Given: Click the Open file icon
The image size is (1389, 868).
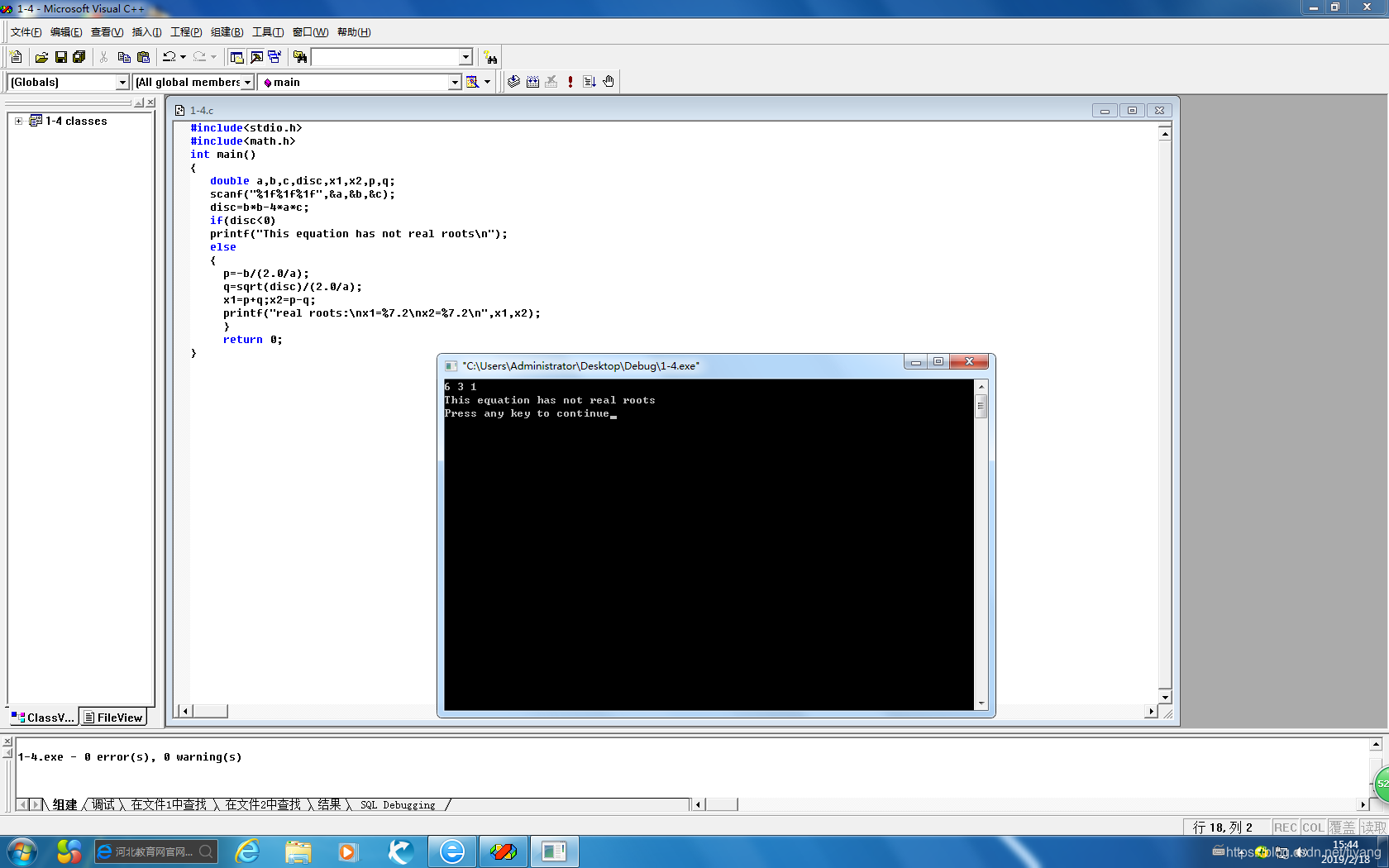Looking at the screenshot, I should 41,57.
